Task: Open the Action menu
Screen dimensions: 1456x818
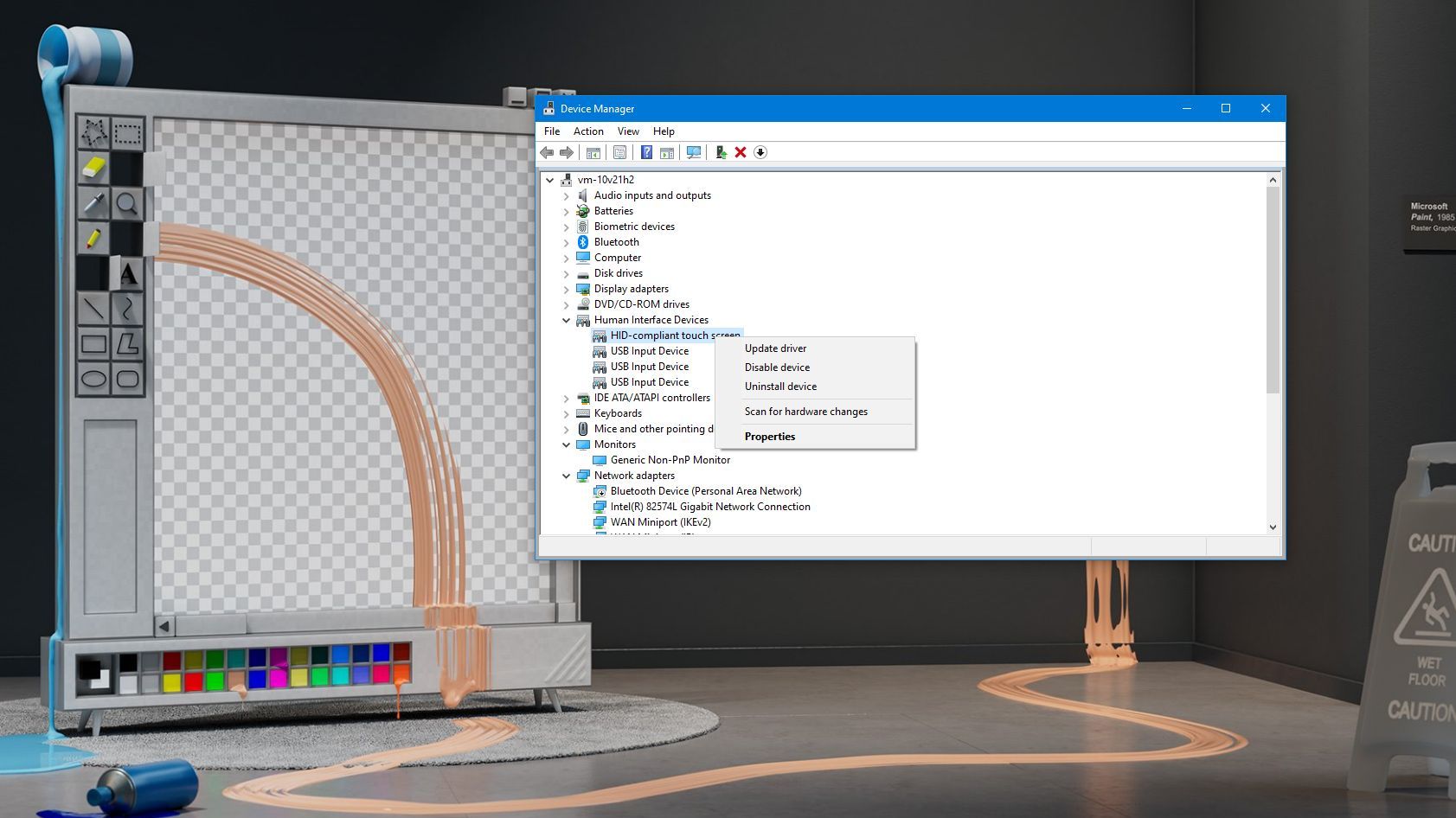Action: click(588, 131)
